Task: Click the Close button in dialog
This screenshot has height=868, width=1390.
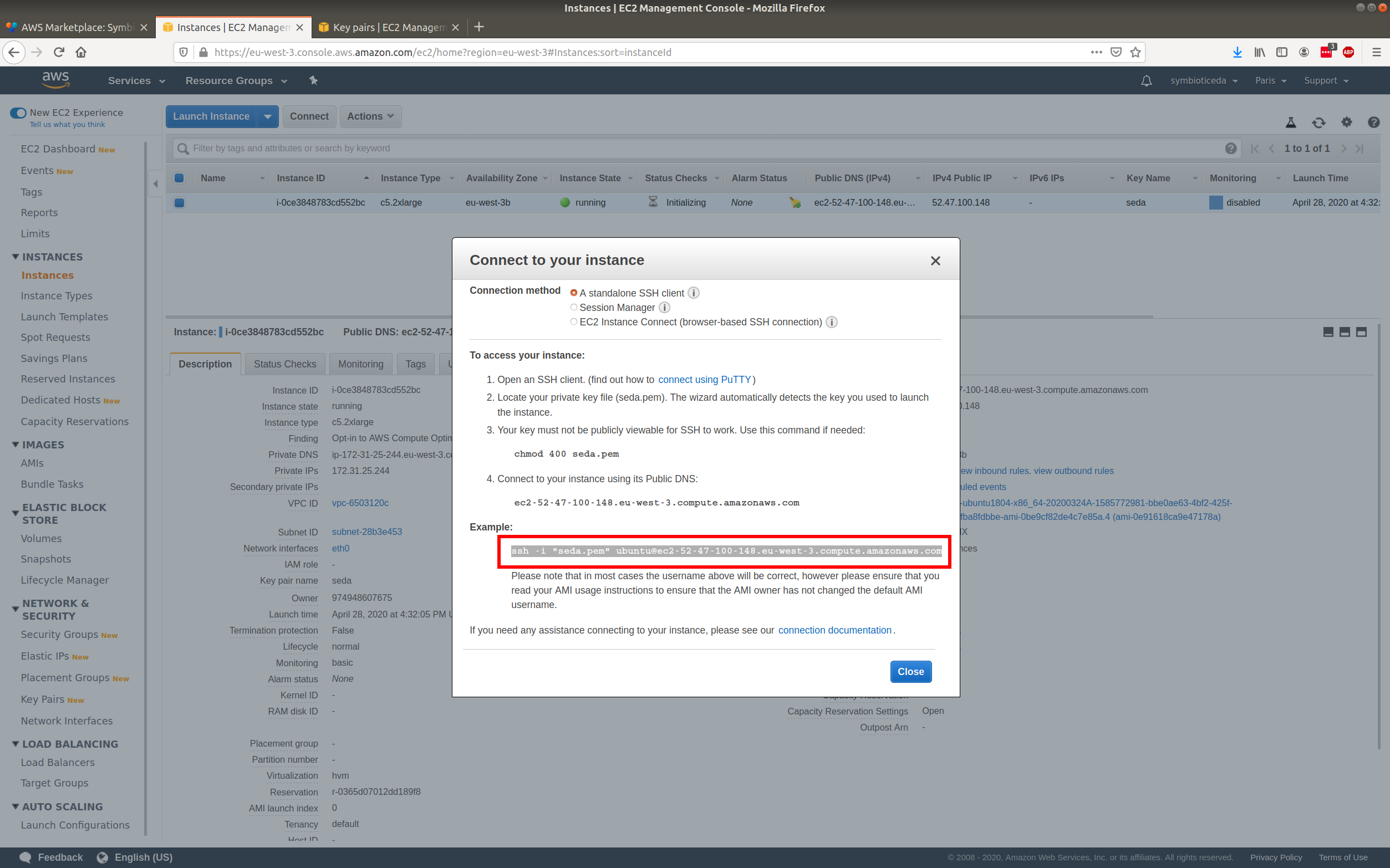Action: click(910, 672)
